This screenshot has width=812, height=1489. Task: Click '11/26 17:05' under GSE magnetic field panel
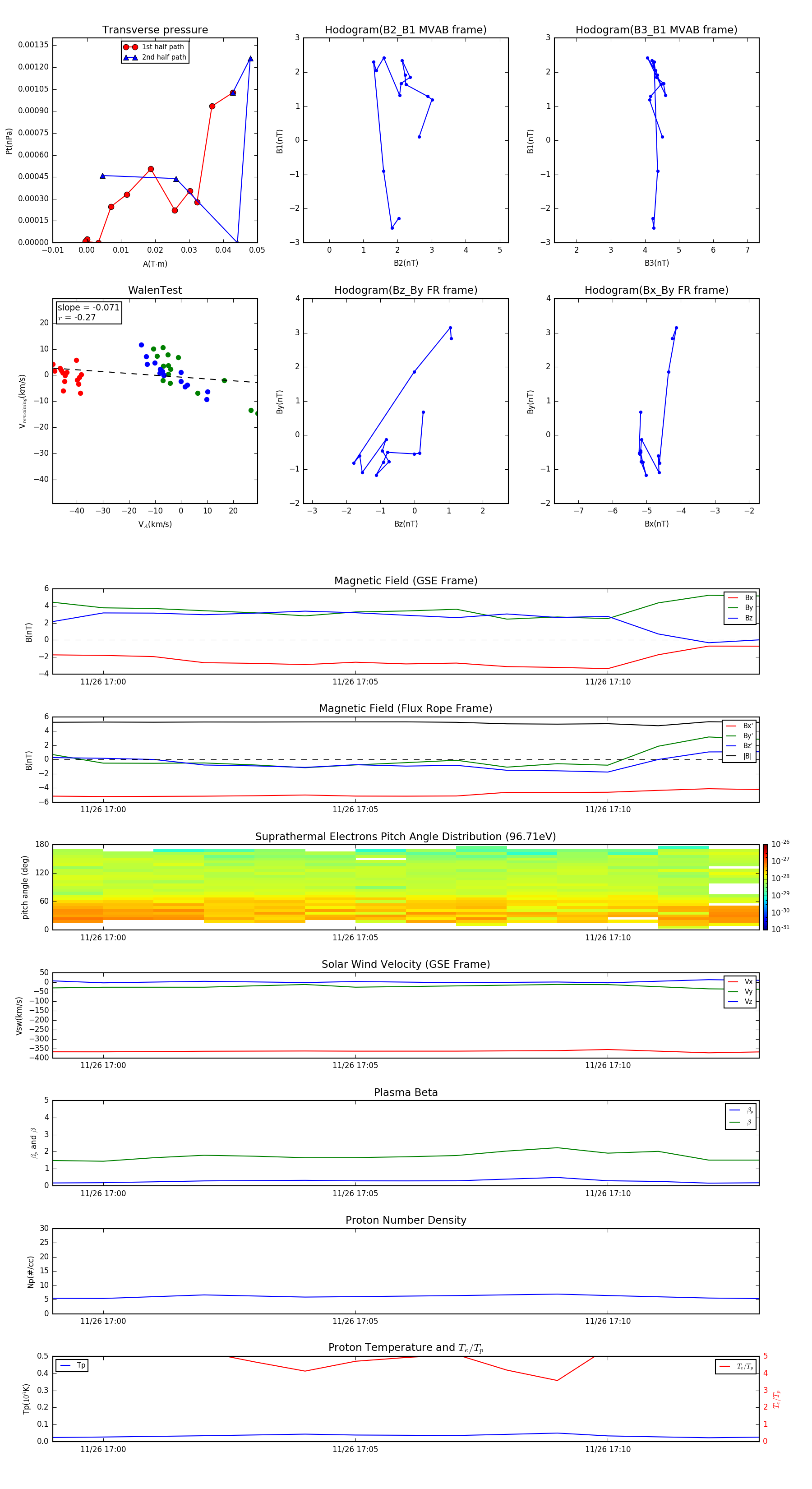click(355, 681)
